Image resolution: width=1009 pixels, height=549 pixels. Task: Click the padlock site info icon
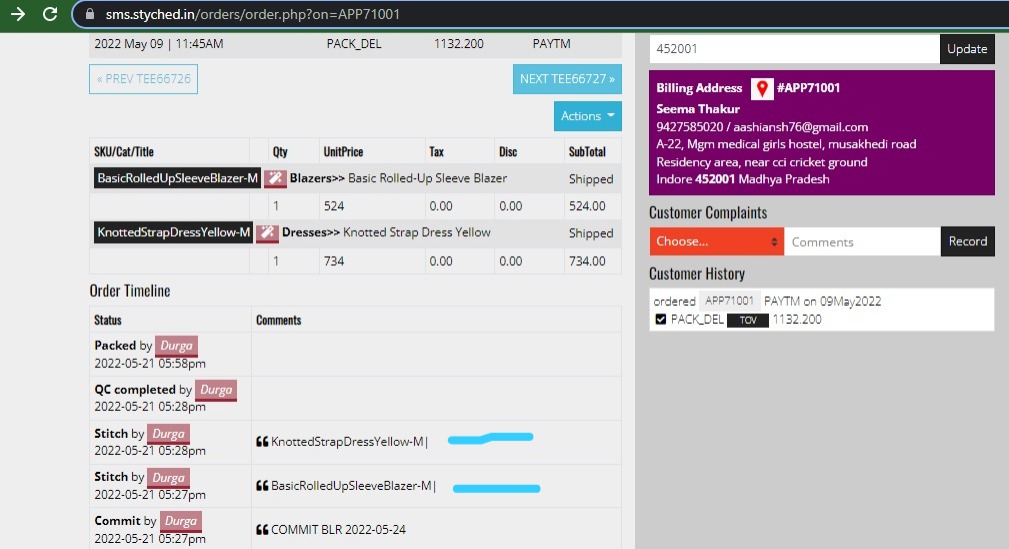pos(90,14)
